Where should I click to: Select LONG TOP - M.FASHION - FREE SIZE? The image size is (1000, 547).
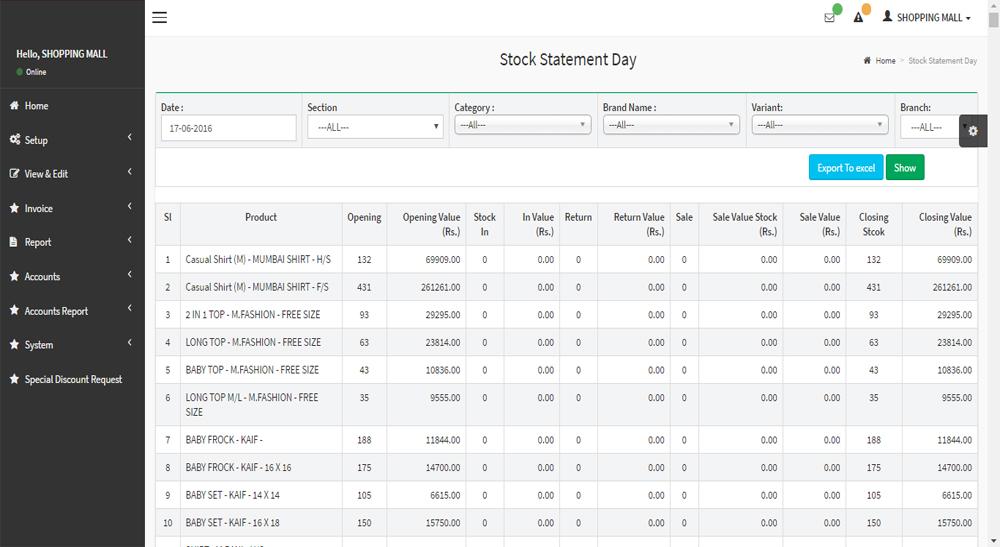253,342
